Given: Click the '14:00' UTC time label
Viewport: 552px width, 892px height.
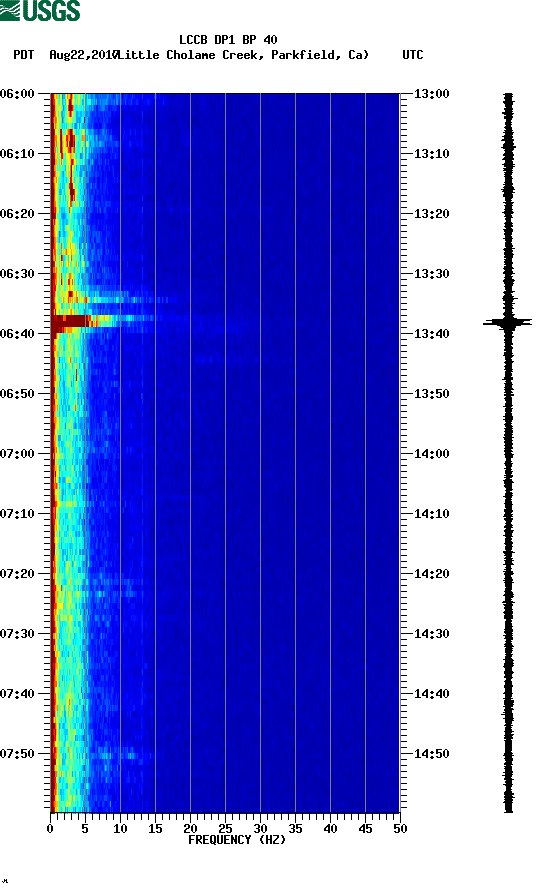Looking at the screenshot, I should (431, 454).
